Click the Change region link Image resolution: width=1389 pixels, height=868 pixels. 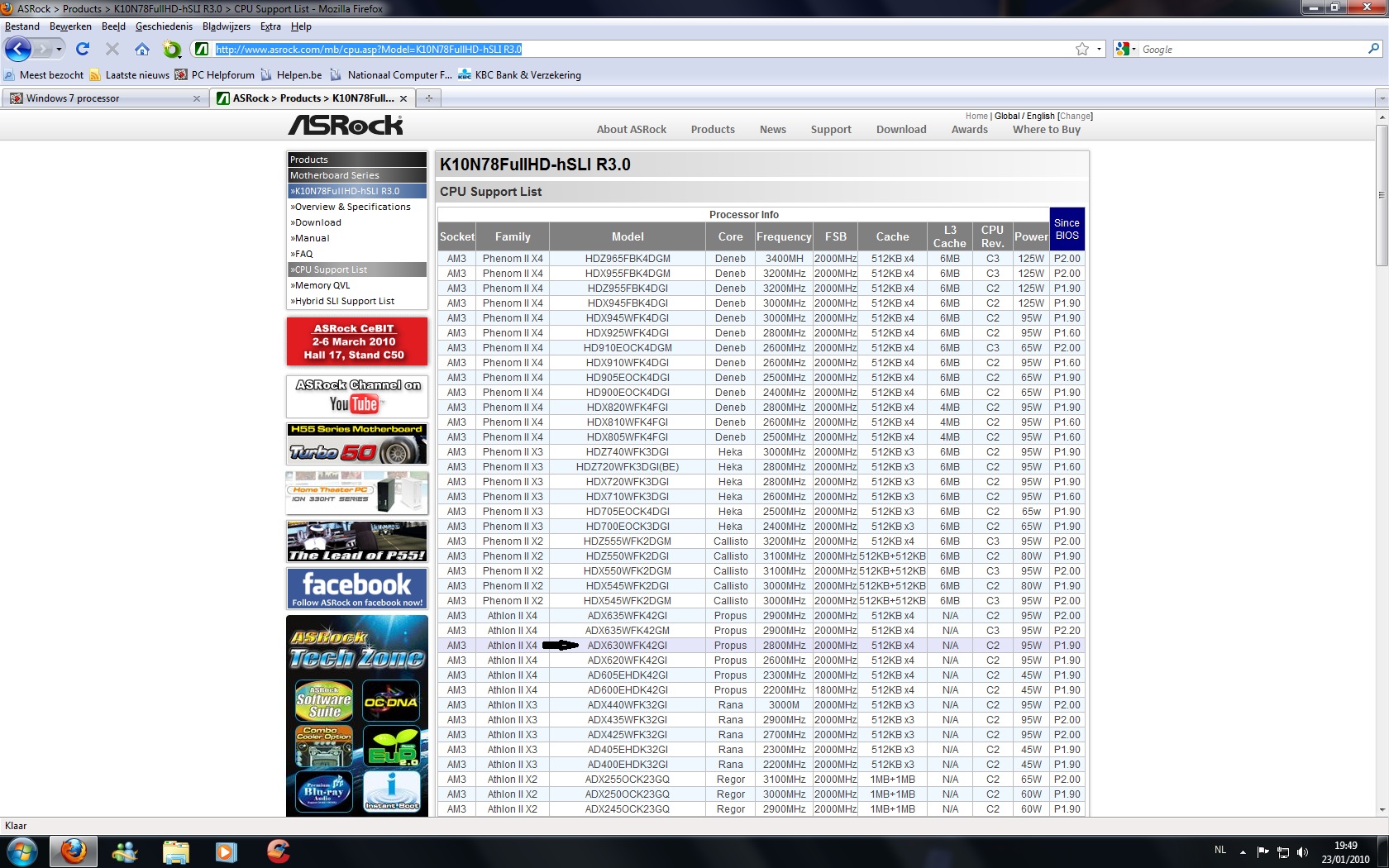pyautogui.click(x=1075, y=117)
